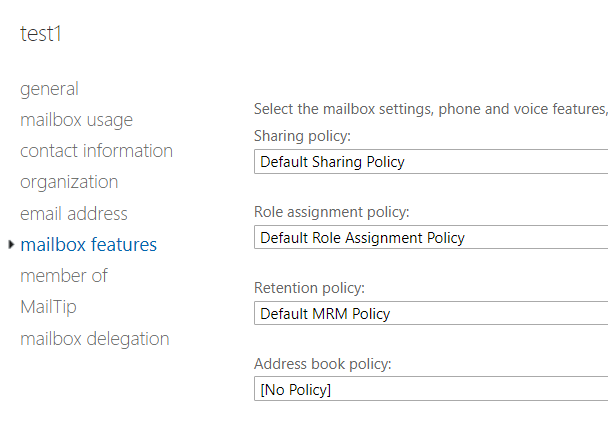
Task: Open the Default Sharing Policy dropdown
Action: pyautogui.click(x=431, y=161)
